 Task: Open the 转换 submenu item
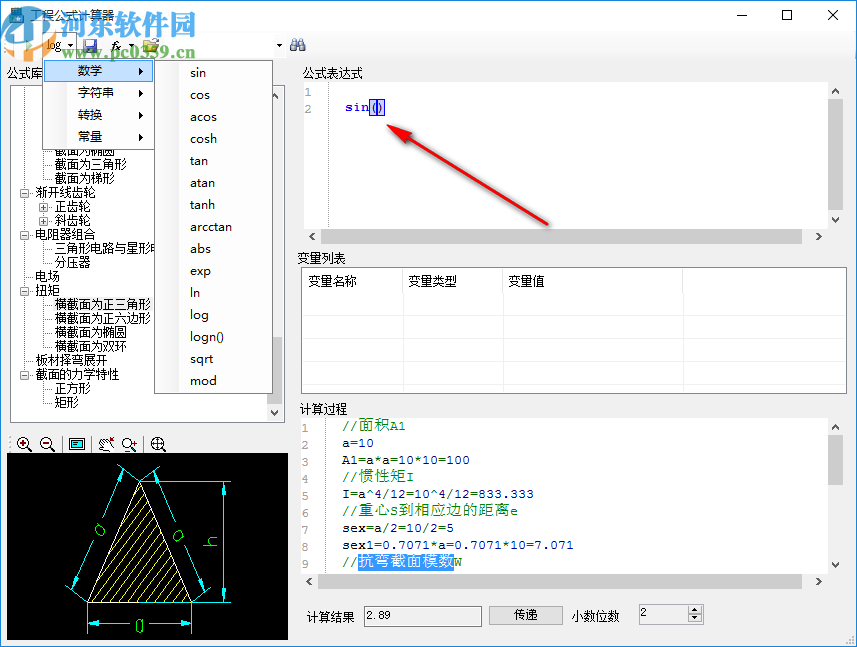pyautogui.click(x=98, y=115)
